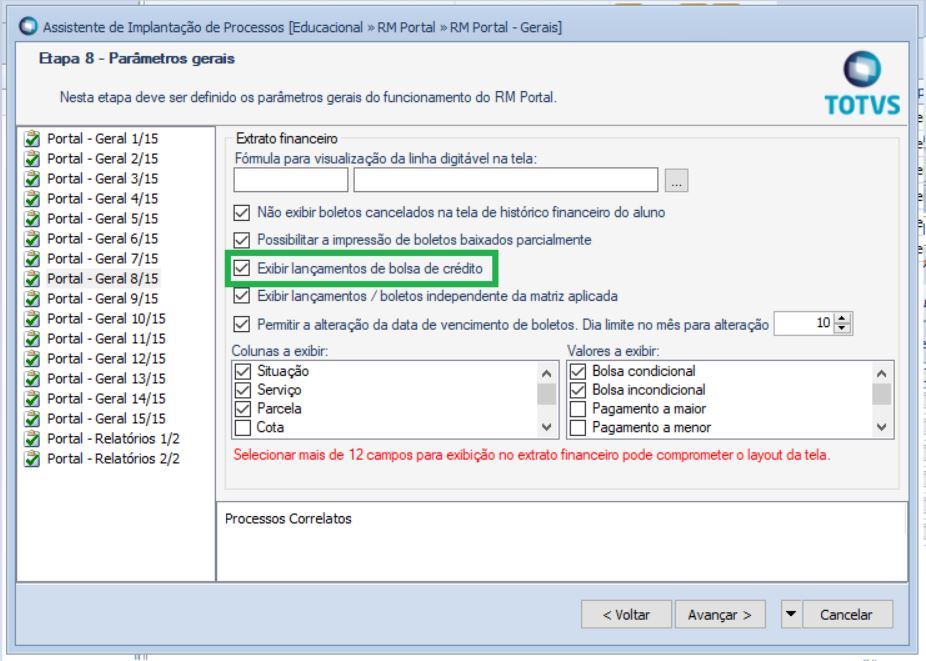Select step Portal - Geral 6/15
Screen dimensions: 926x661
click(x=103, y=239)
